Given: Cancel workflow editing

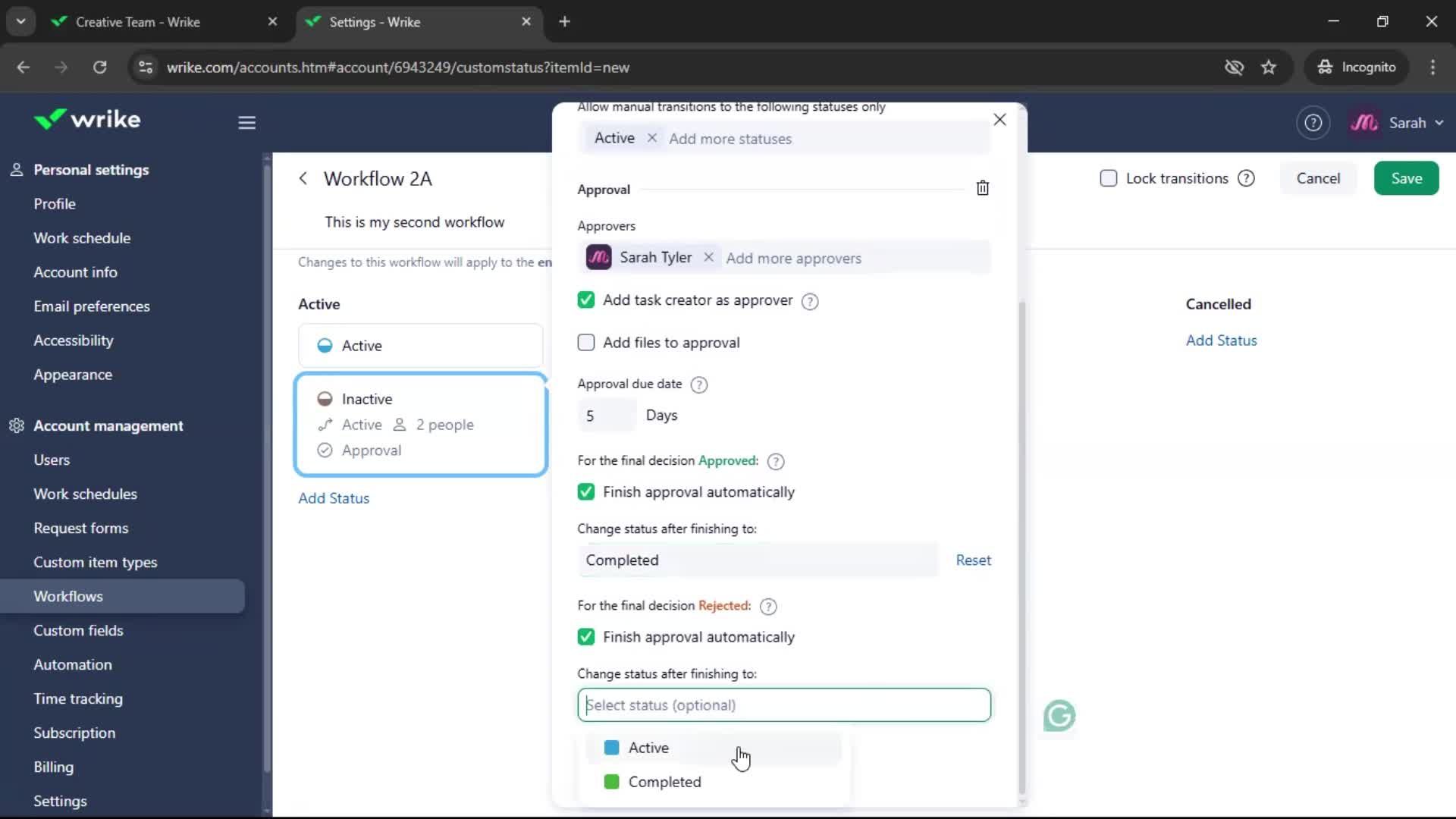Looking at the screenshot, I should point(1318,178).
